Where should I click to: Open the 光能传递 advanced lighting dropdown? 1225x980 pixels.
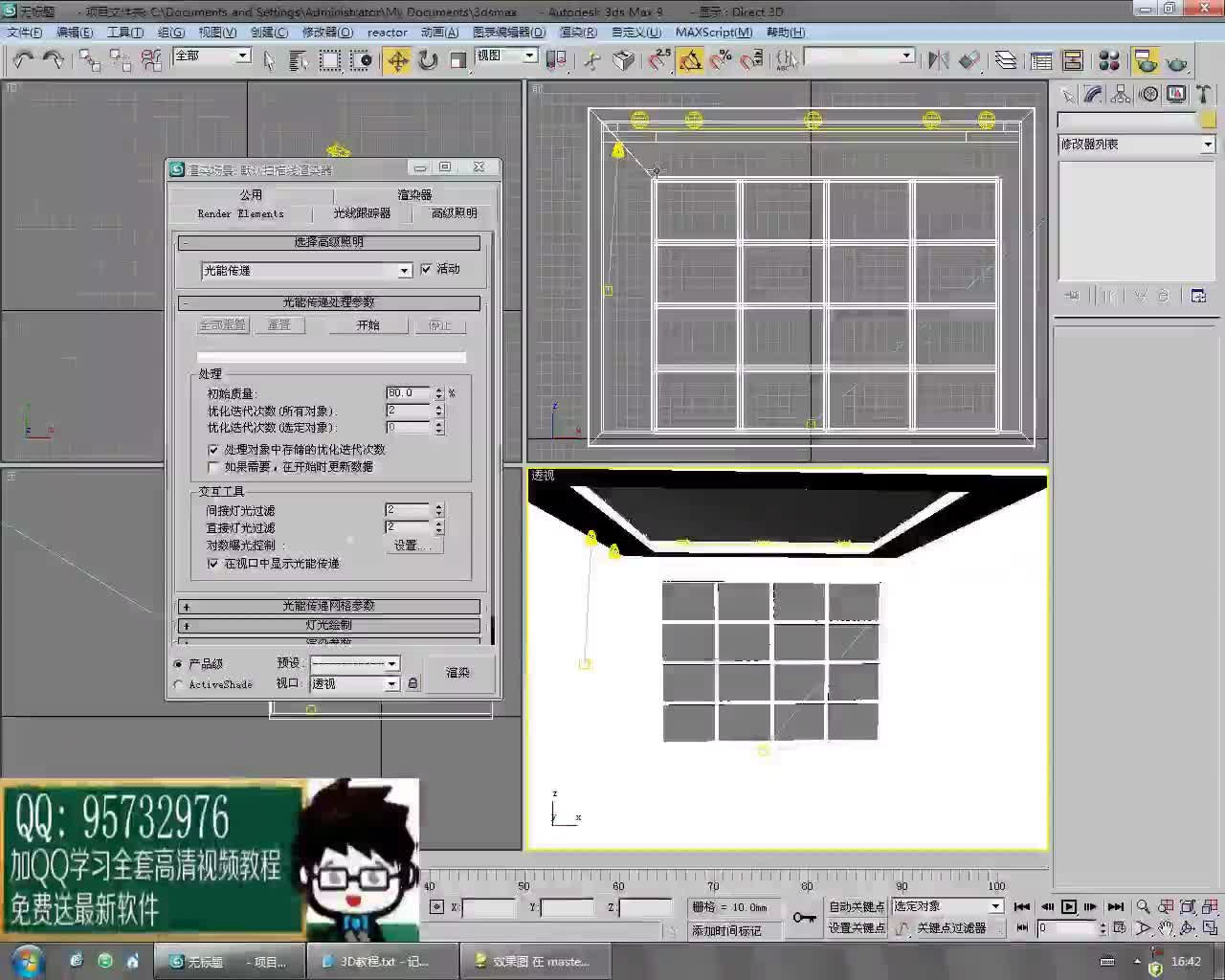(405, 271)
